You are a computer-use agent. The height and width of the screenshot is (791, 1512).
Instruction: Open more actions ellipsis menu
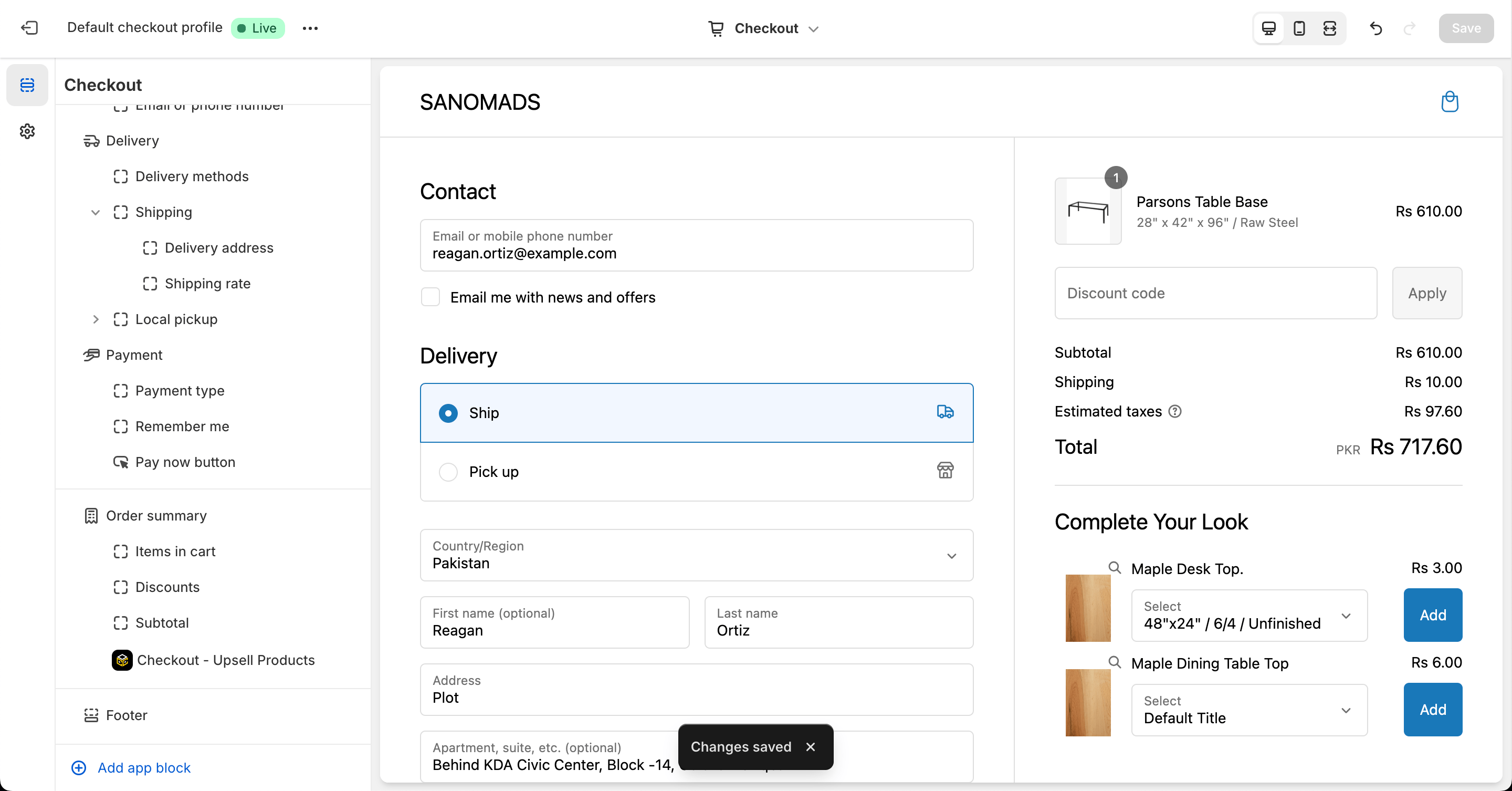coord(310,28)
